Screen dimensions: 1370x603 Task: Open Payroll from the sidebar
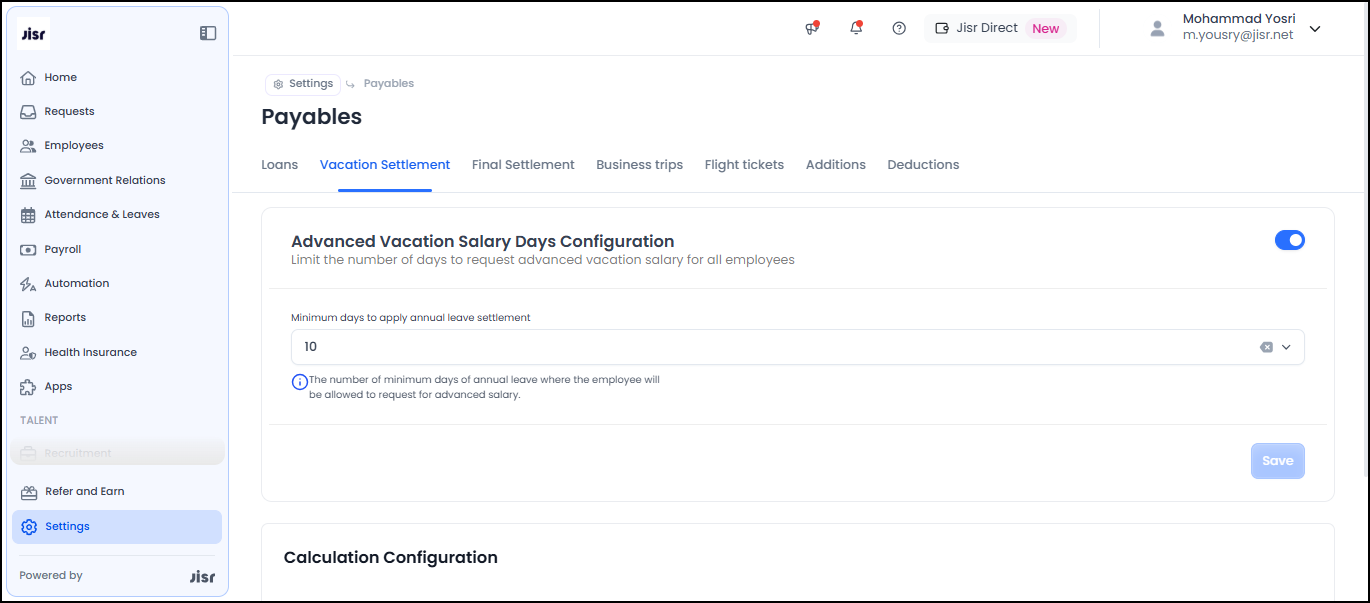(x=62, y=249)
